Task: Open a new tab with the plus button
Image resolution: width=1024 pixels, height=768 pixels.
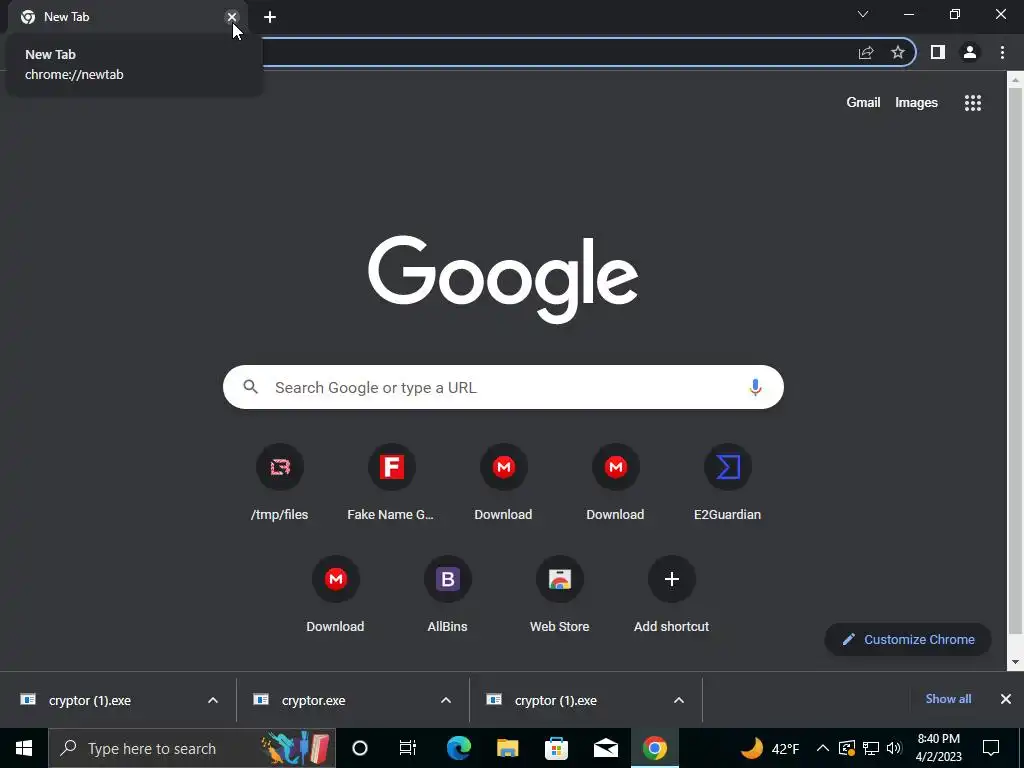Action: (270, 17)
